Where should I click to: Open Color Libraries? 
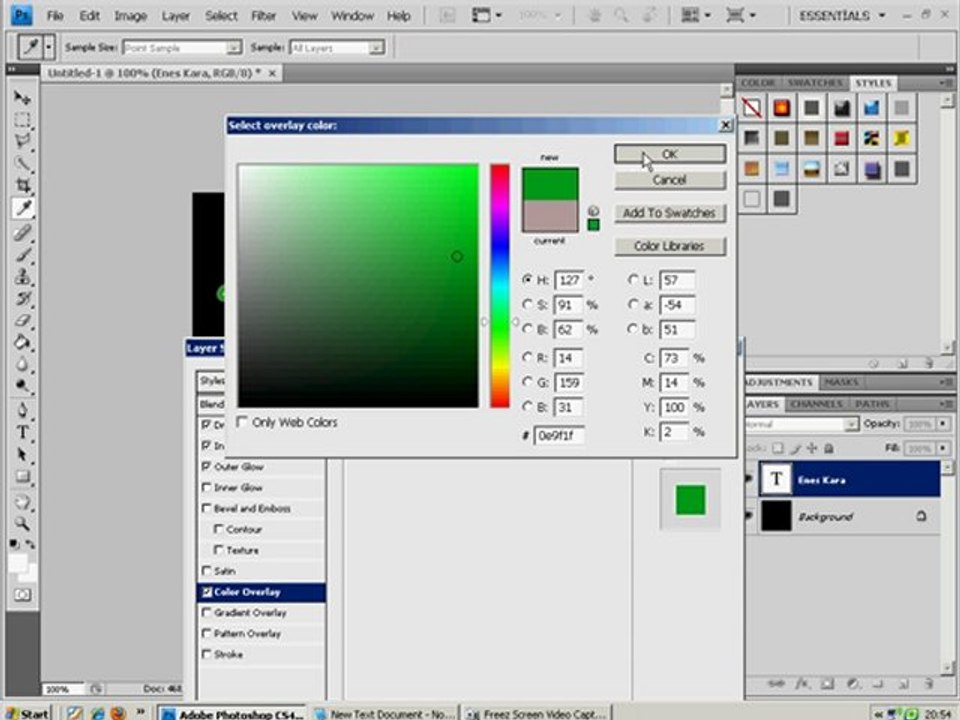[670, 246]
